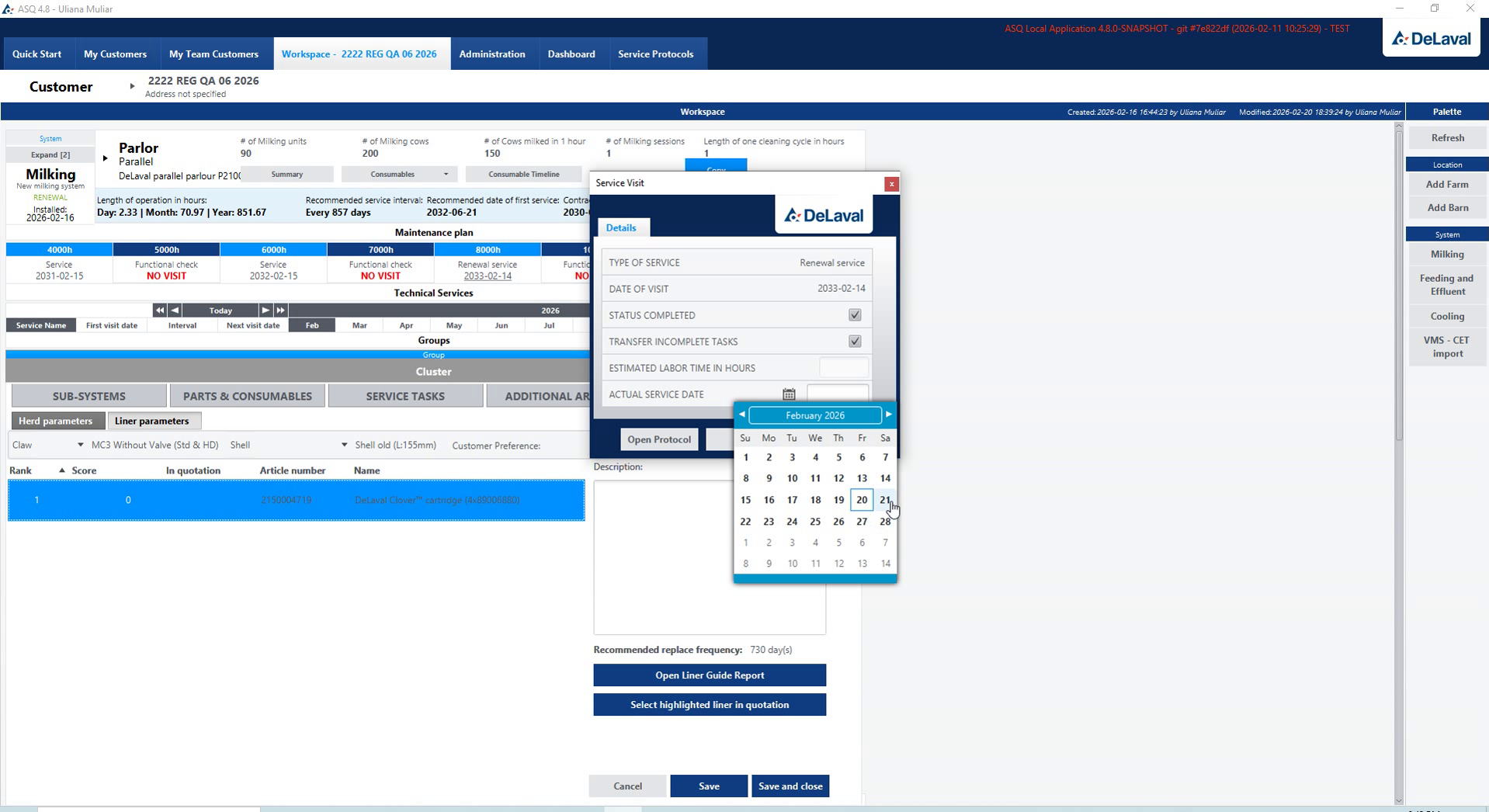Click the 2033-02-14 renewal service date link
This screenshot has width=1489, height=812.
488,276
